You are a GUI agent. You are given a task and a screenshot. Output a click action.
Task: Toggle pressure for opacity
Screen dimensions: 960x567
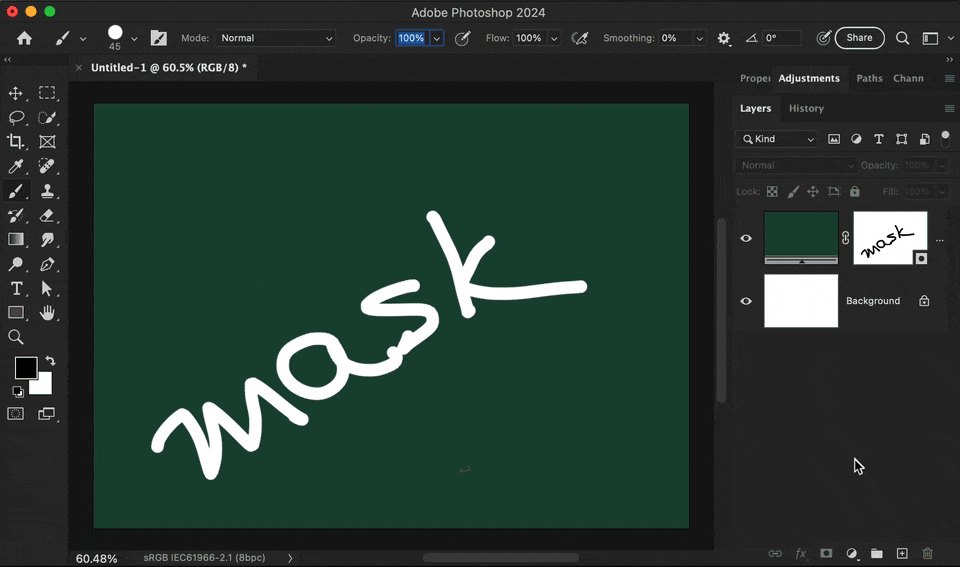463,38
